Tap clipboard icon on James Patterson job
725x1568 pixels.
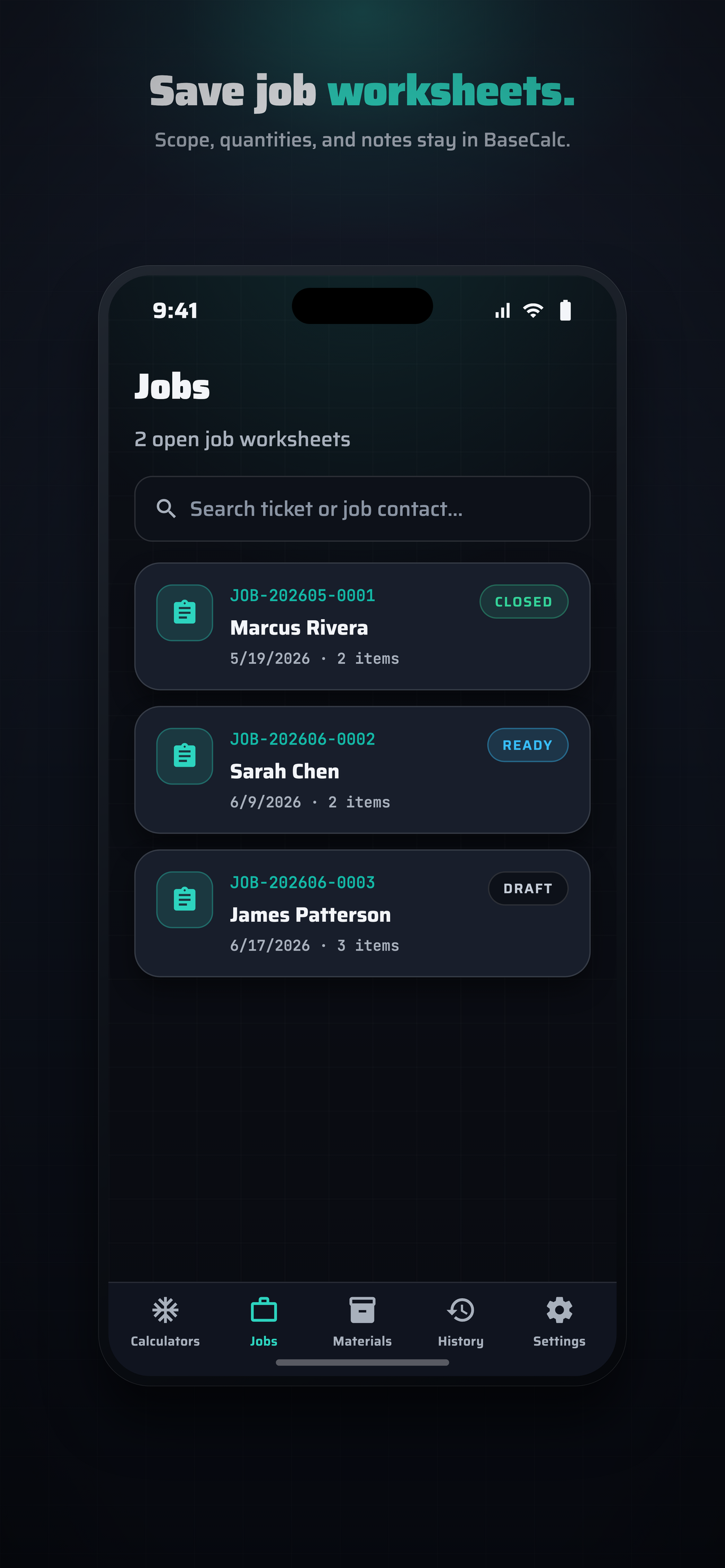click(x=185, y=900)
